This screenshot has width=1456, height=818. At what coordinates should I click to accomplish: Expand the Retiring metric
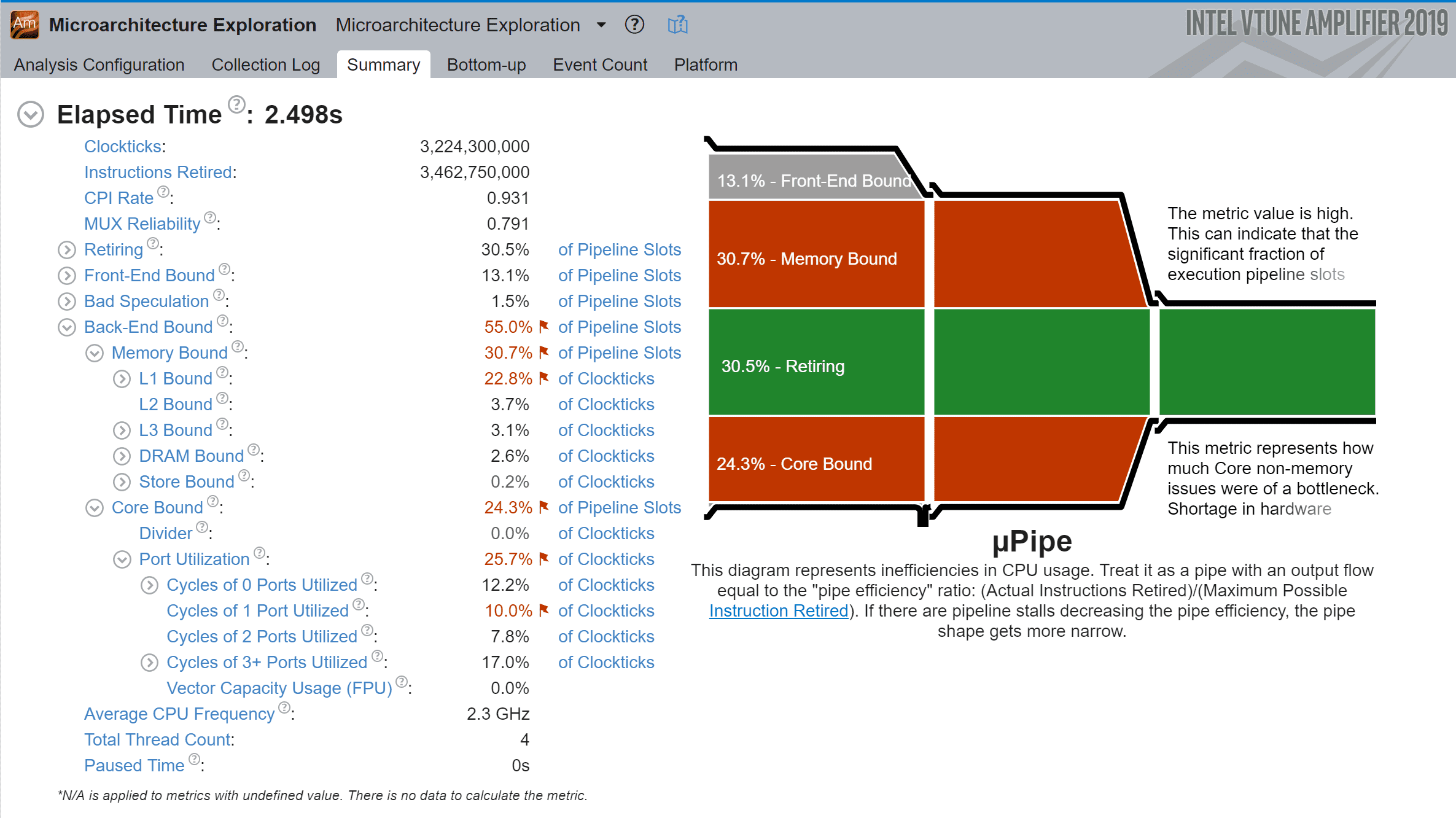66,249
